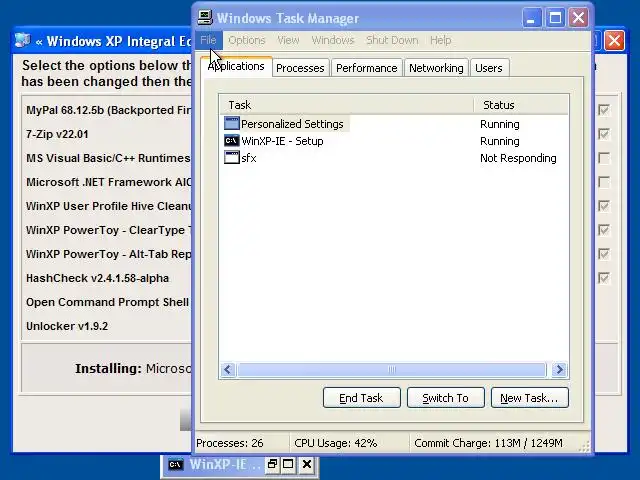Click the Unlocker v1.9.2 list item
This screenshot has height=480, width=640.
pyautogui.click(x=67, y=326)
